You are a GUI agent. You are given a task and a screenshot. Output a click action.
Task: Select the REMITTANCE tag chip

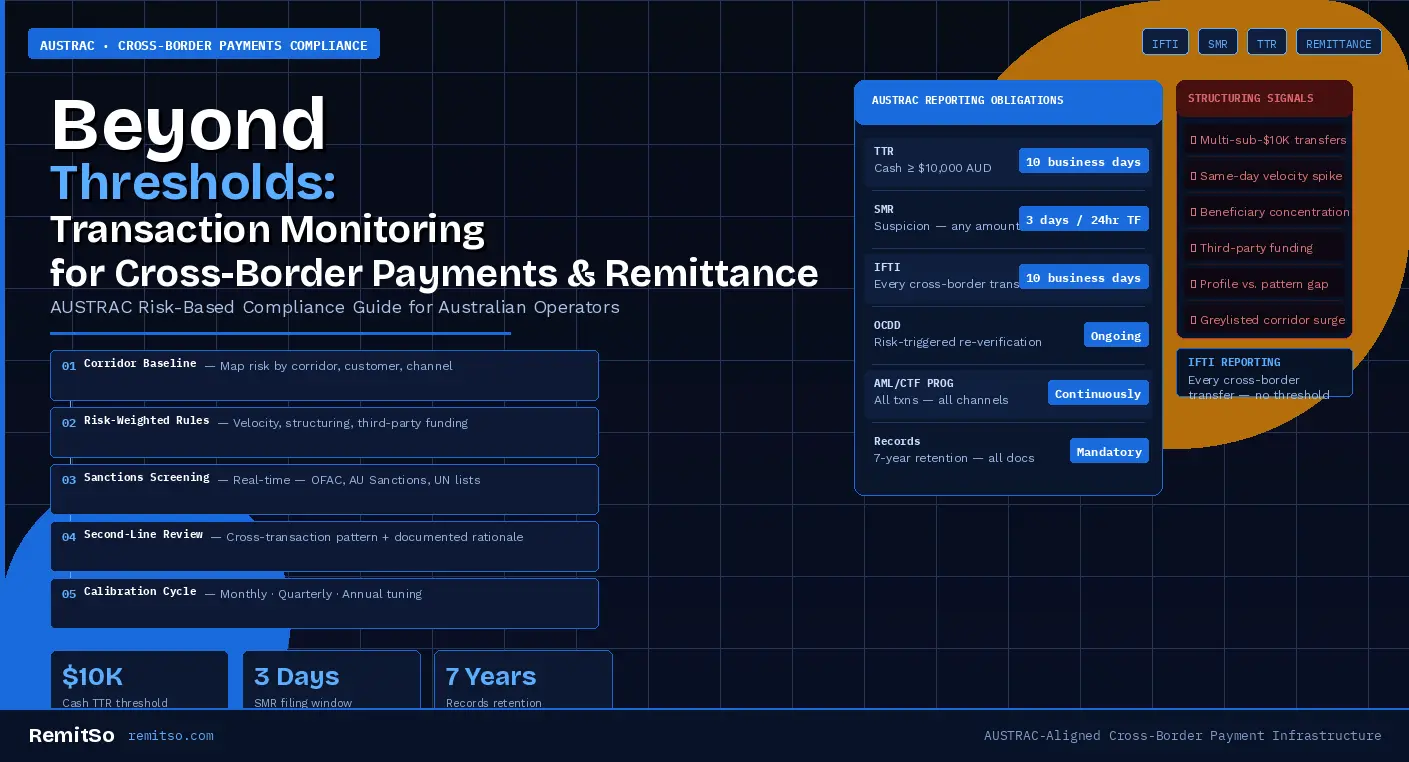pos(1338,43)
